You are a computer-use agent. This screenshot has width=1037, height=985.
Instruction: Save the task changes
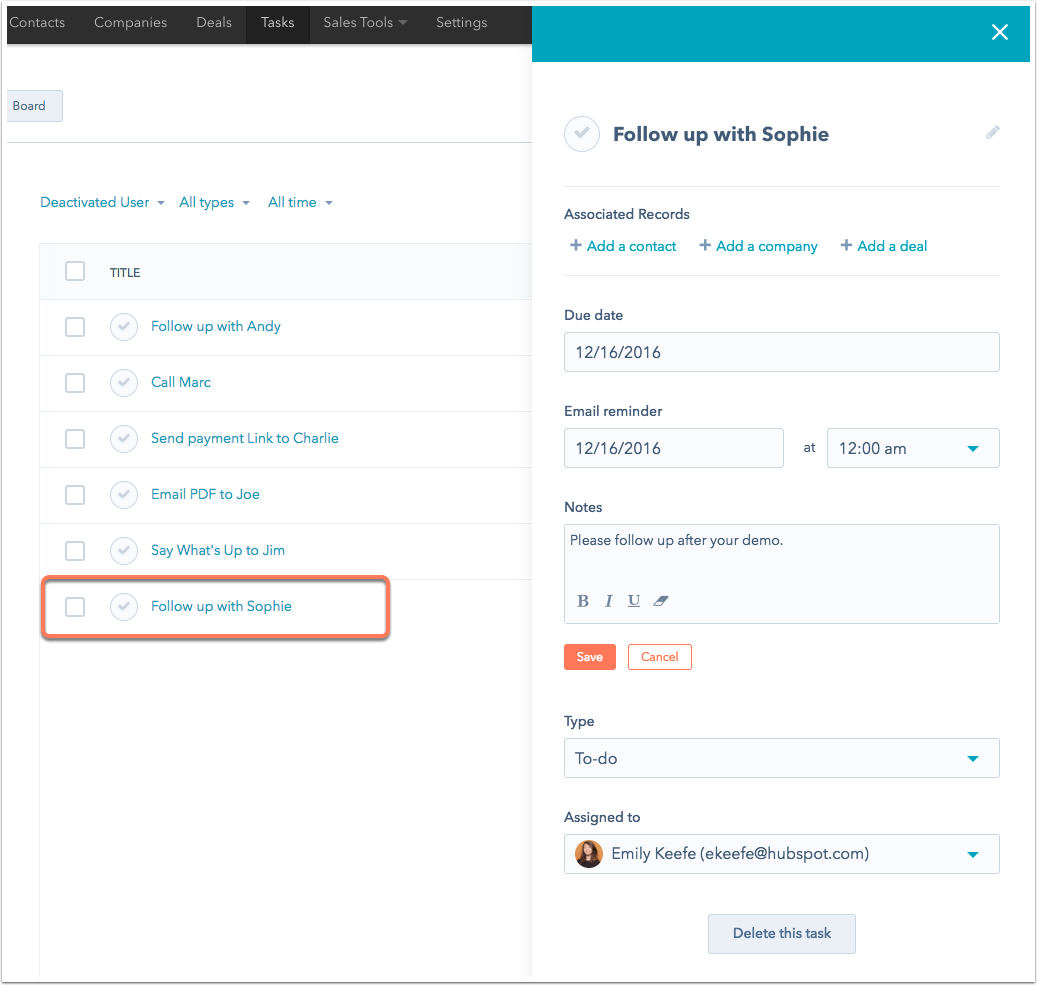(589, 657)
